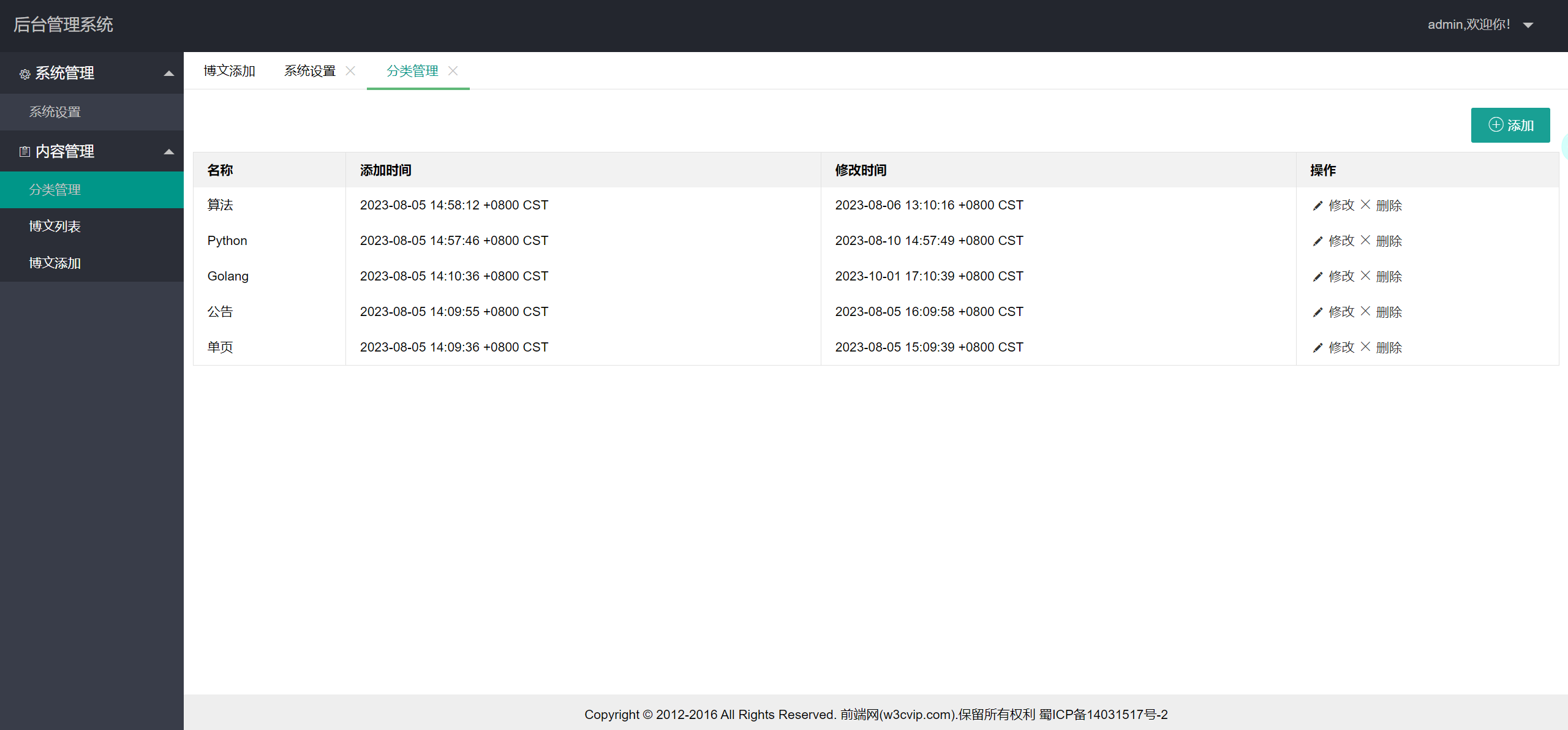Click the pencil edit icon in the 算法 row
Screen dimensions: 1568x730
[1317, 206]
